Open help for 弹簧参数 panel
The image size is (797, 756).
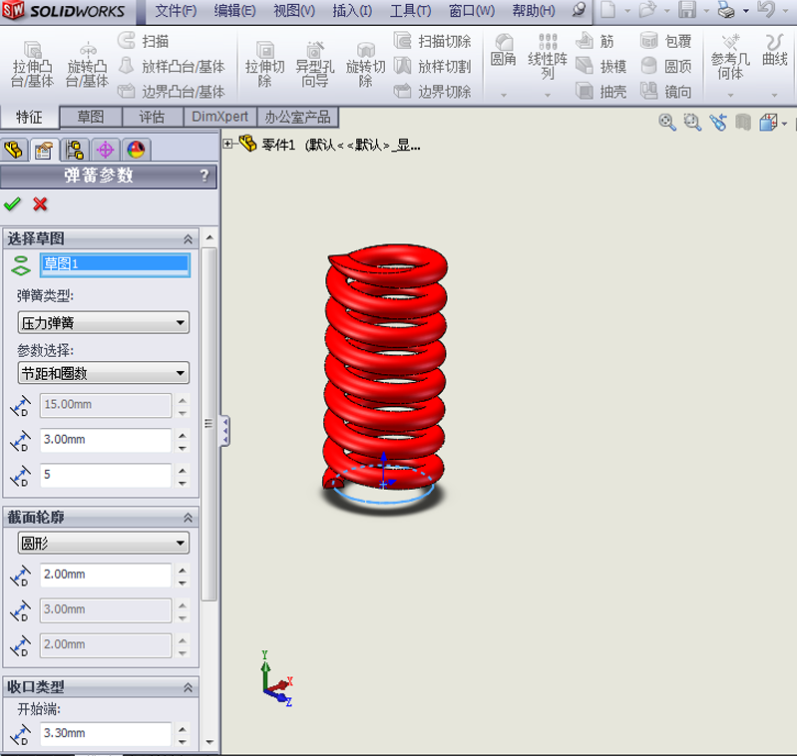point(204,176)
